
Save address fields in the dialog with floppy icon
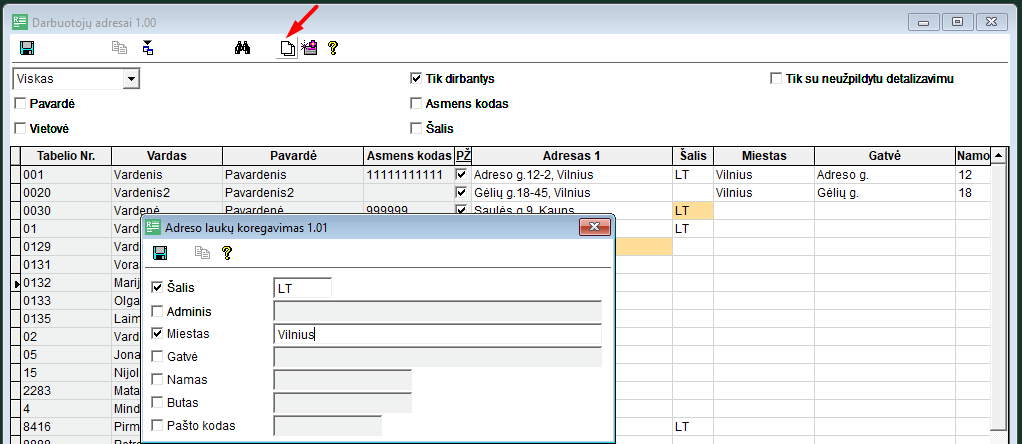click(159, 253)
